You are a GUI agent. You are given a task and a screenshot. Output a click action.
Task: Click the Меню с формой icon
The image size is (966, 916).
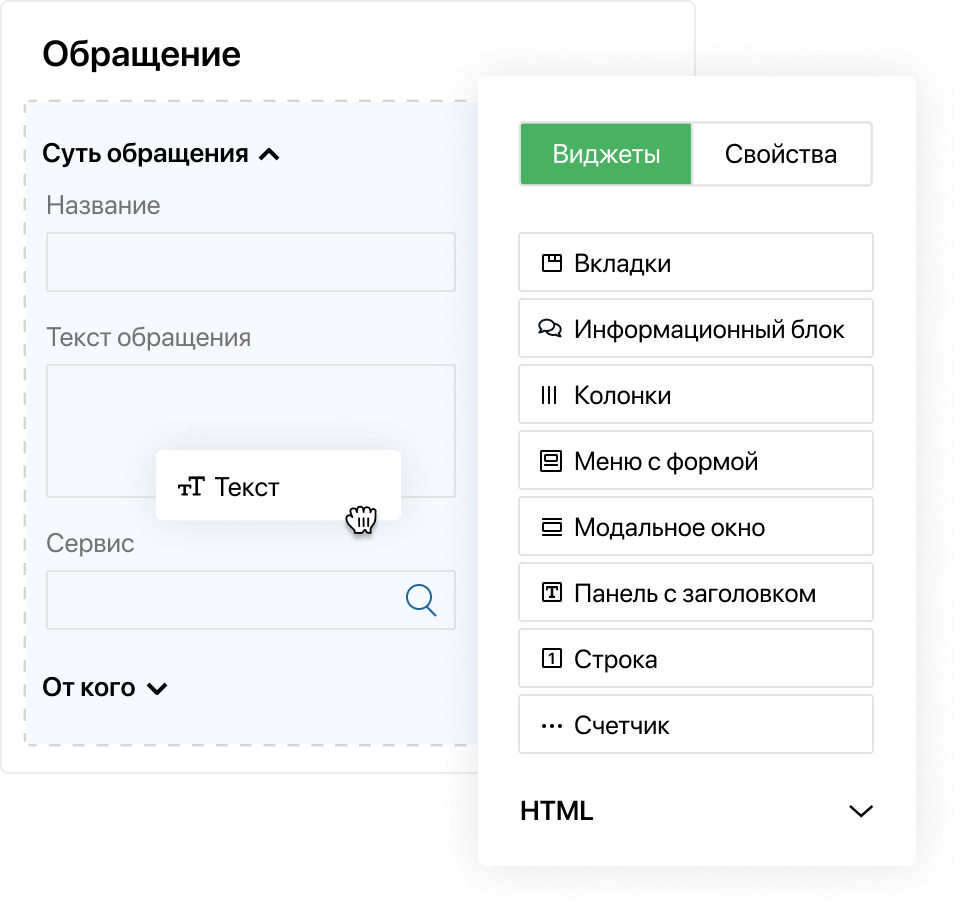coord(551,461)
